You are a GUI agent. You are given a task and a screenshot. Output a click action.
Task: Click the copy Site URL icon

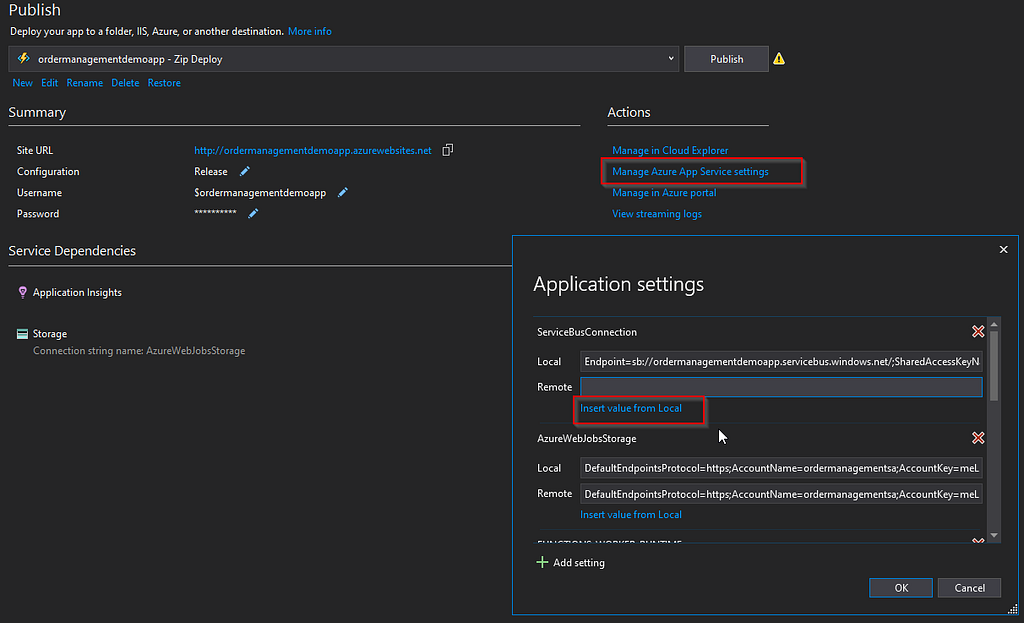[447, 150]
